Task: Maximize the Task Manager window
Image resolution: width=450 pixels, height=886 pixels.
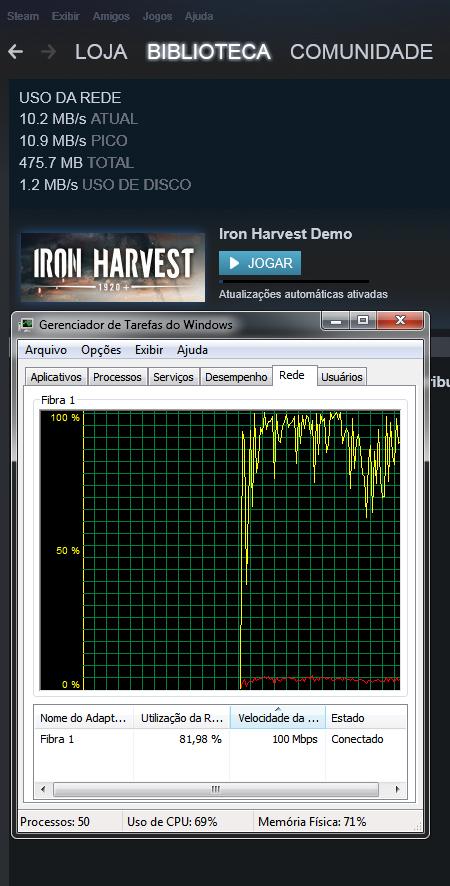Action: tap(363, 320)
